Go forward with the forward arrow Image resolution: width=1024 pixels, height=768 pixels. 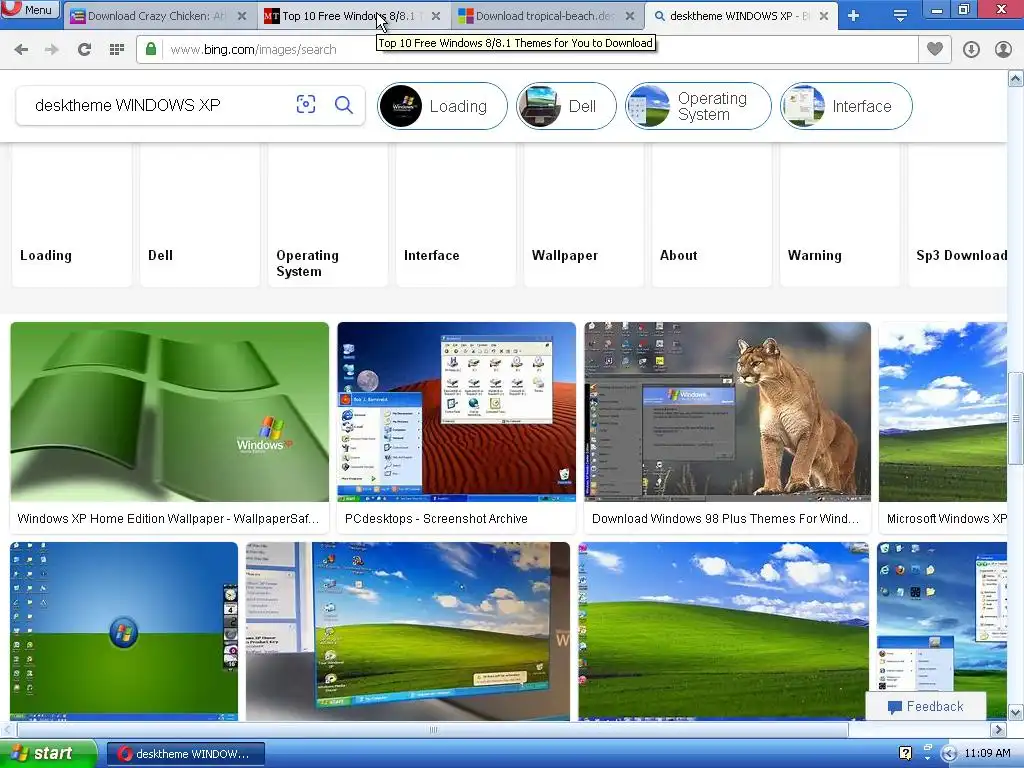tap(52, 49)
